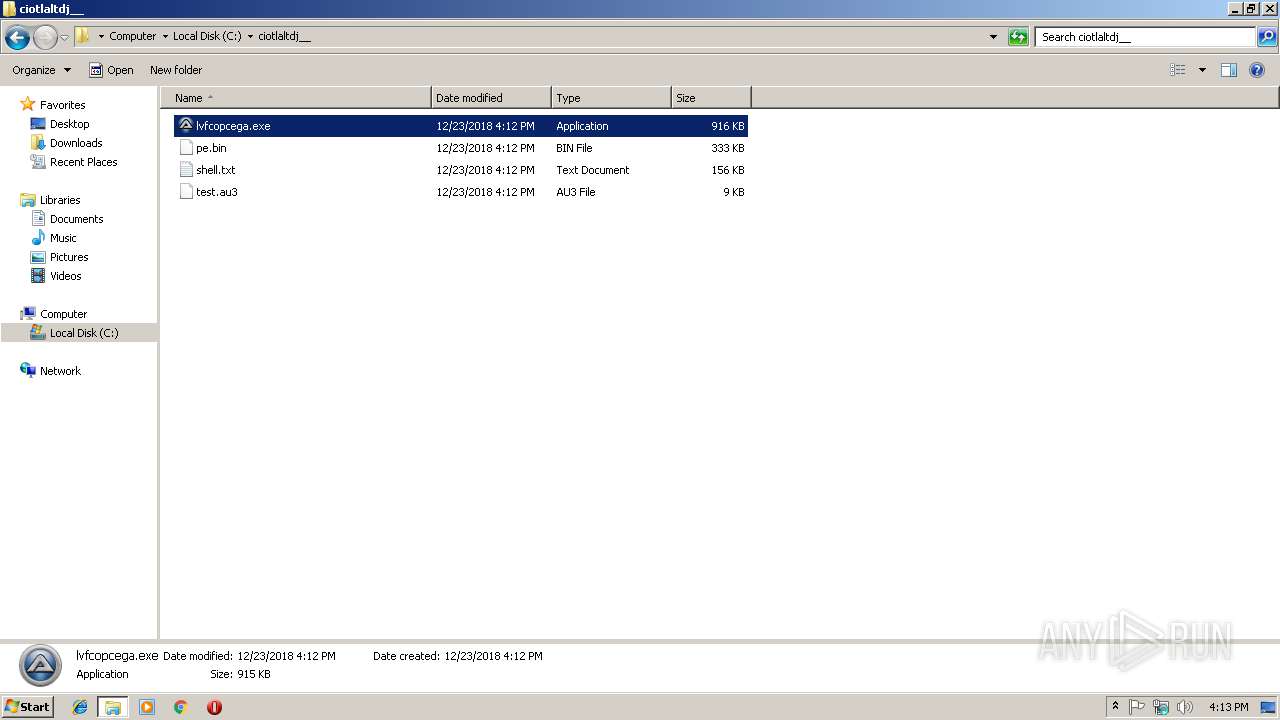The image size is (1280, 720).
Task: Sort by Type column header
Action: coord(611,98)
